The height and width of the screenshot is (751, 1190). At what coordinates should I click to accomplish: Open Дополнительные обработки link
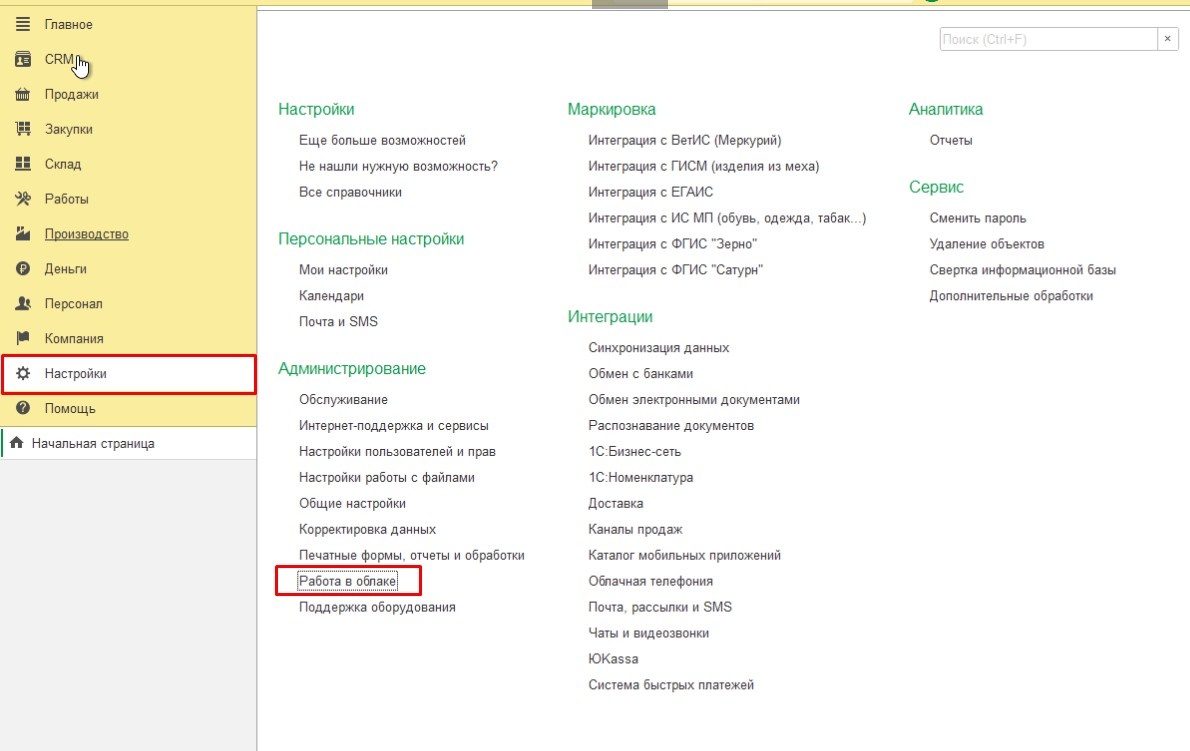point(1011,296)
